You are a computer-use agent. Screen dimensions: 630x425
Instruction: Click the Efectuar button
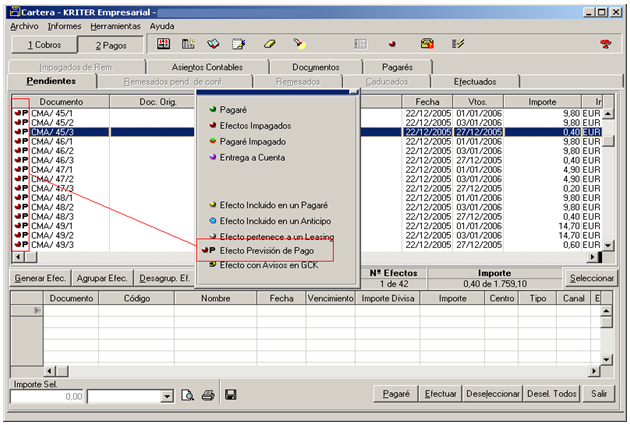[x=440, y=394]
